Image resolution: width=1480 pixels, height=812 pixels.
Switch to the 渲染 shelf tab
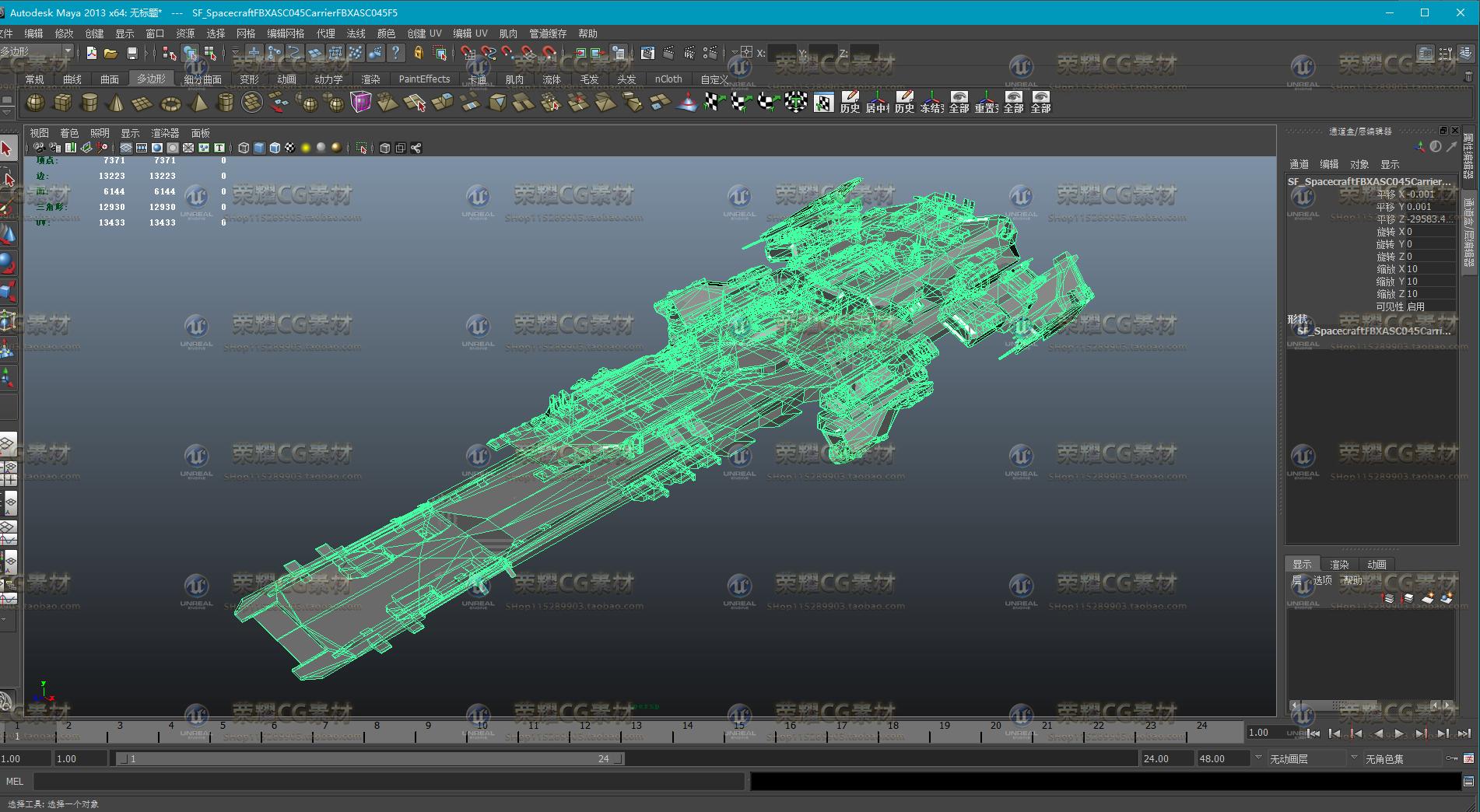click(370, 79)
